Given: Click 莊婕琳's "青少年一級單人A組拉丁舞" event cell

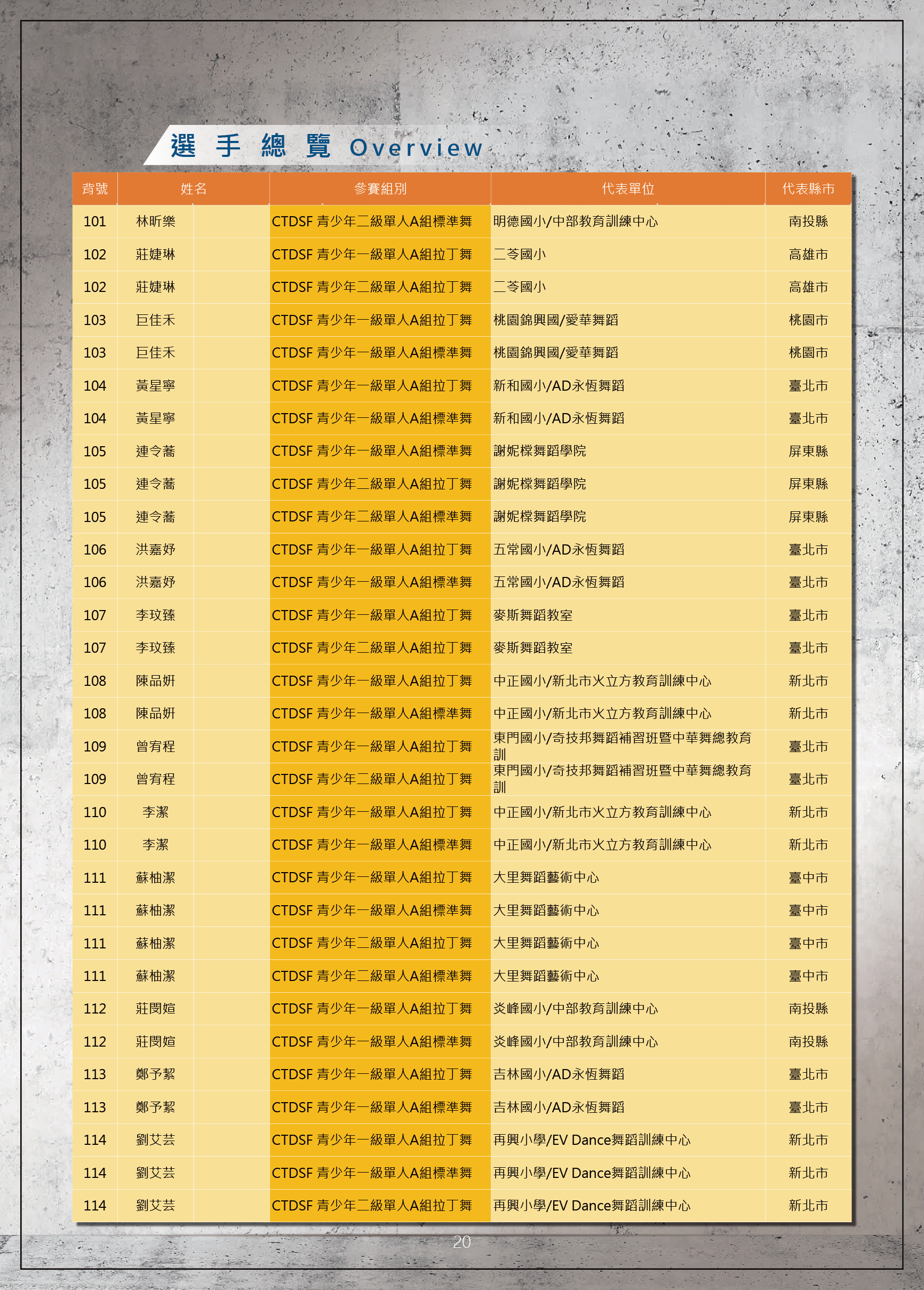Looking at the screenshot, I should coord(380,254).
